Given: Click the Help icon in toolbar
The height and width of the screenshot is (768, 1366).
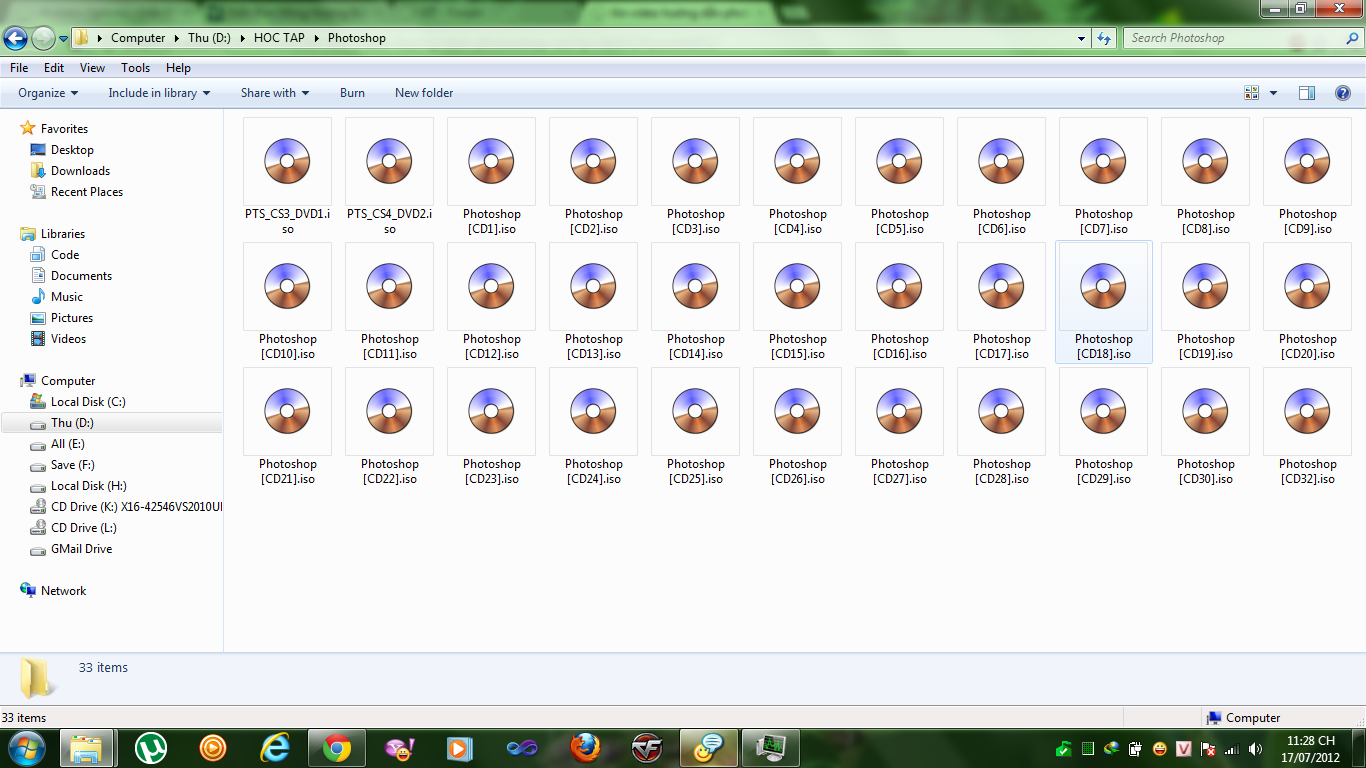Looking at the screenshot, I should pos(1343,93).
